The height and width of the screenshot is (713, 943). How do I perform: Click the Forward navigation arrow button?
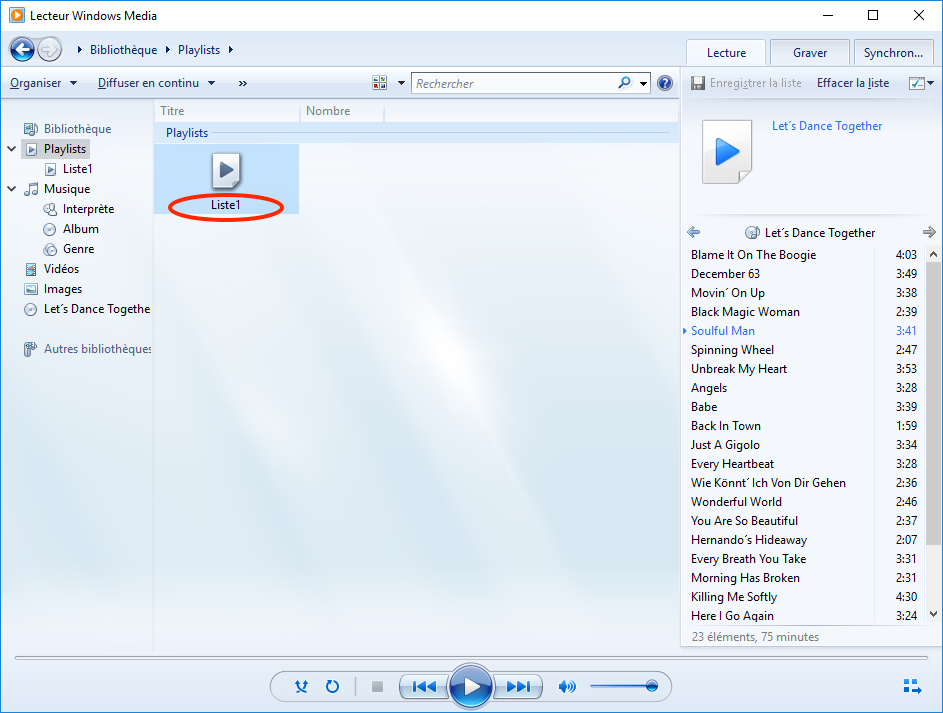[49, 49]
